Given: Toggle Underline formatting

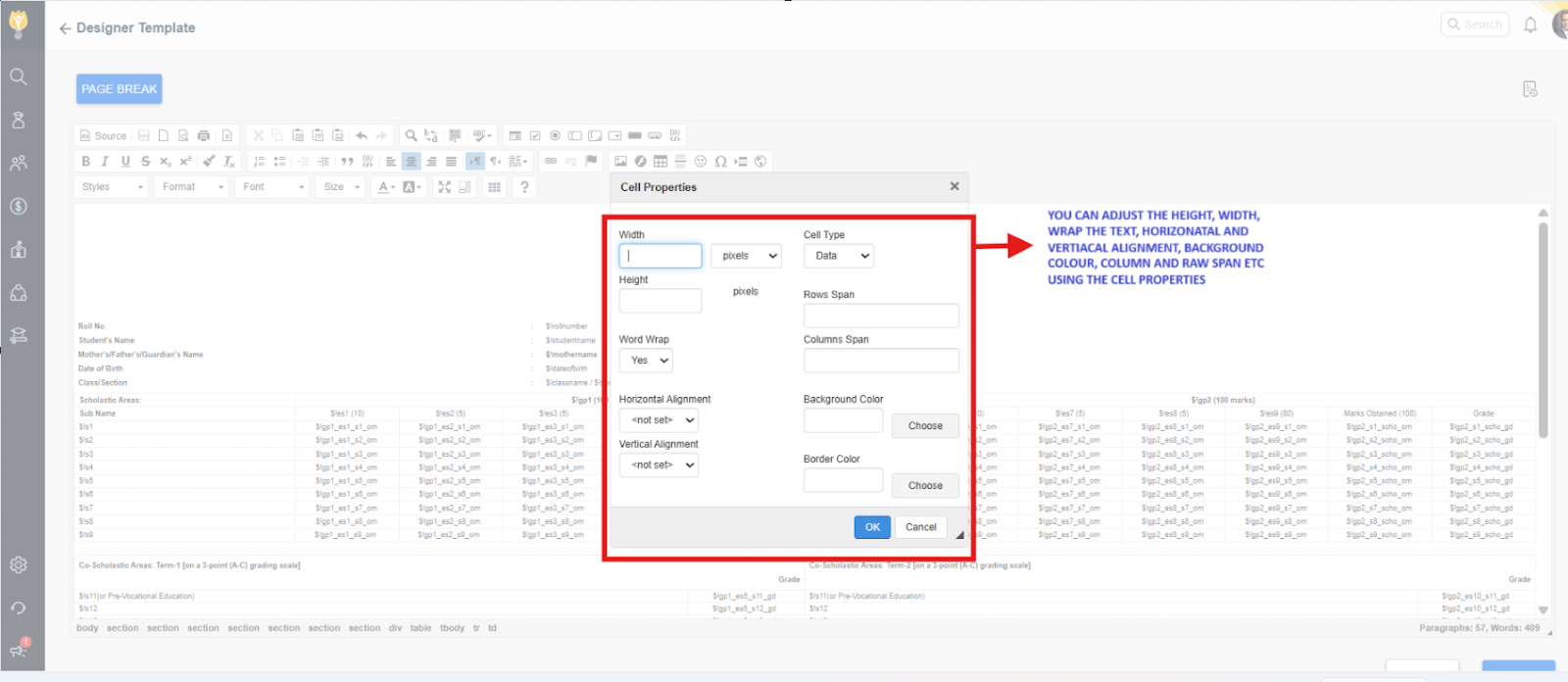Looking at the screenshot, I should (125, 162).
